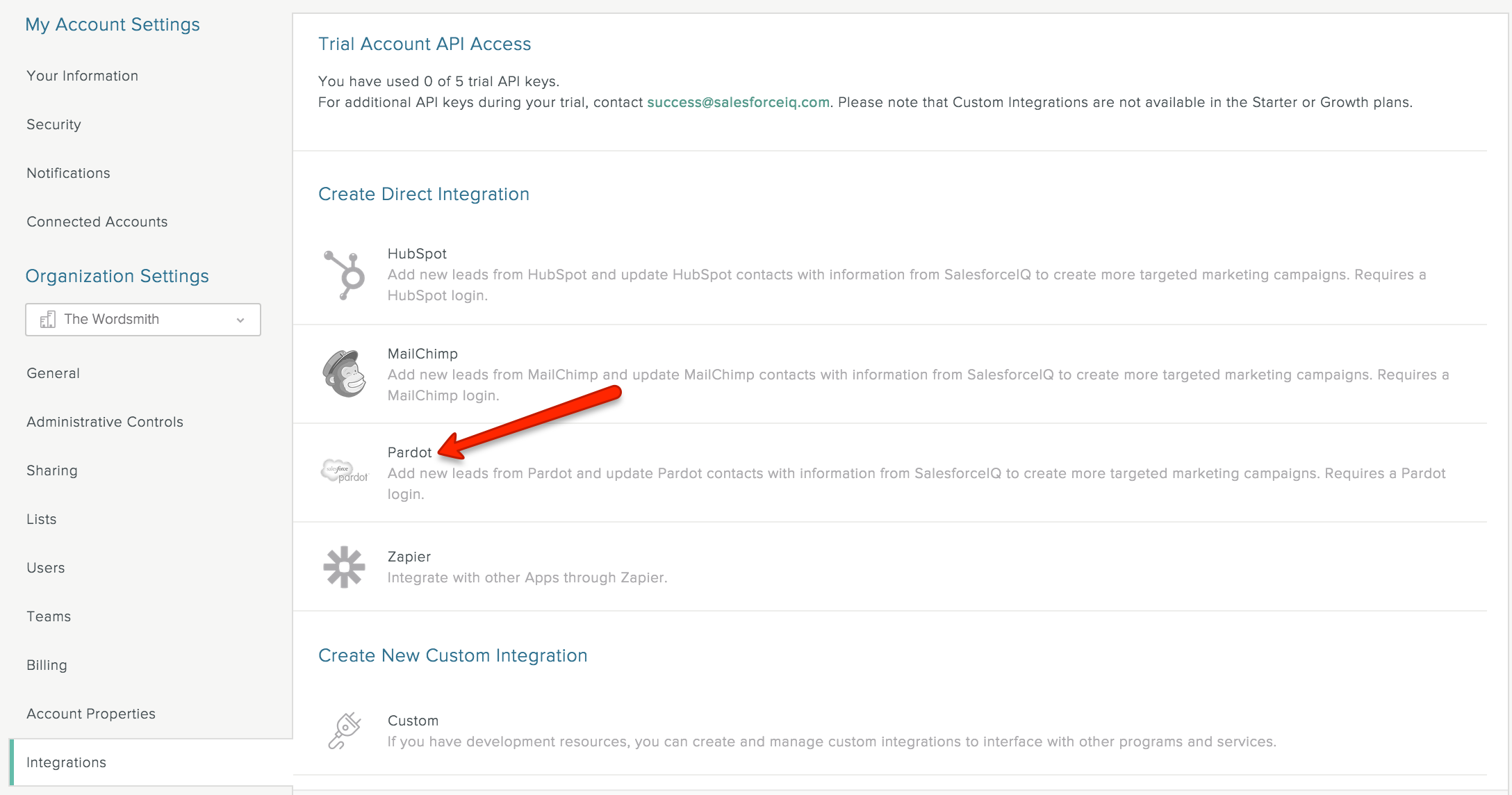Click 'Integrate with other Apps through Zapier' description
This screenshot has width=1512, height=795.
(527, 577)
